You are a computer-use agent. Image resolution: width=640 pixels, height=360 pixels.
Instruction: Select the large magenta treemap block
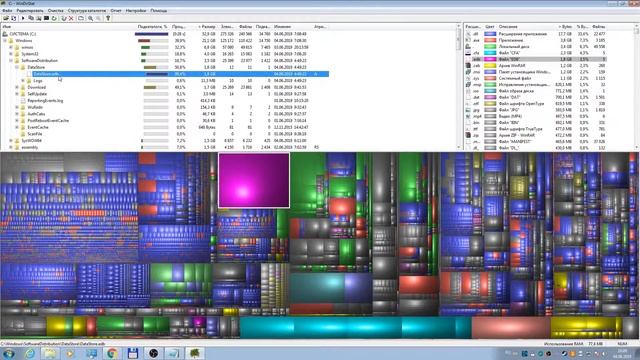pos(254,180)
